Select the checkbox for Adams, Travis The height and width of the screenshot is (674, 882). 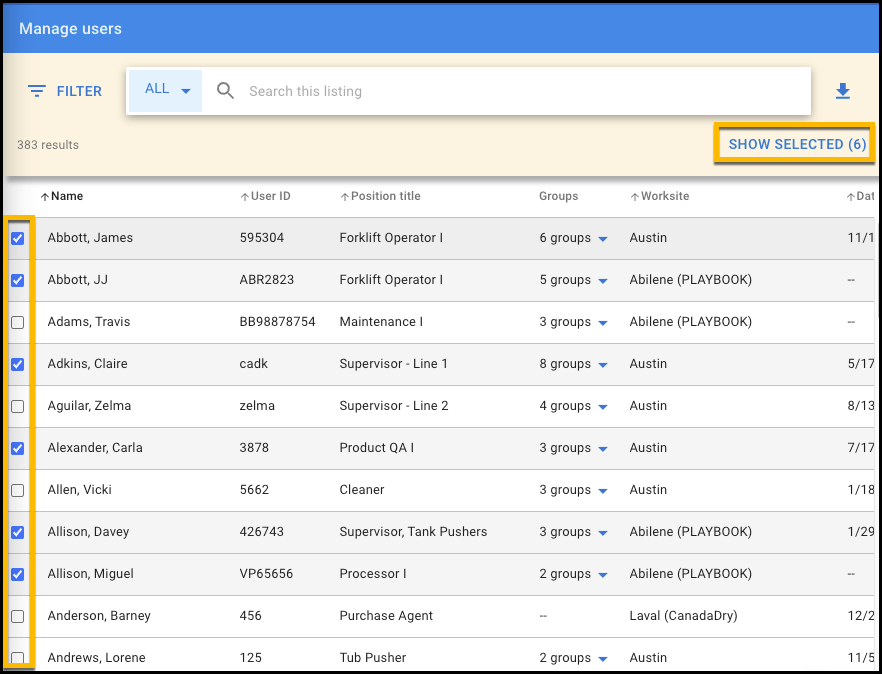point(17,322)
